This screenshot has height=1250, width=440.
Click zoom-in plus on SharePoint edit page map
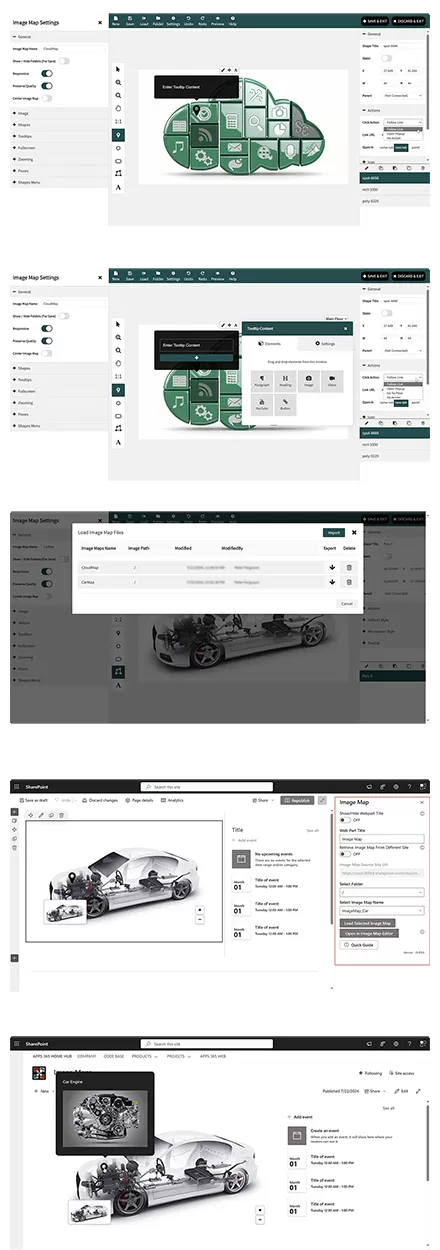click(202, 910)
